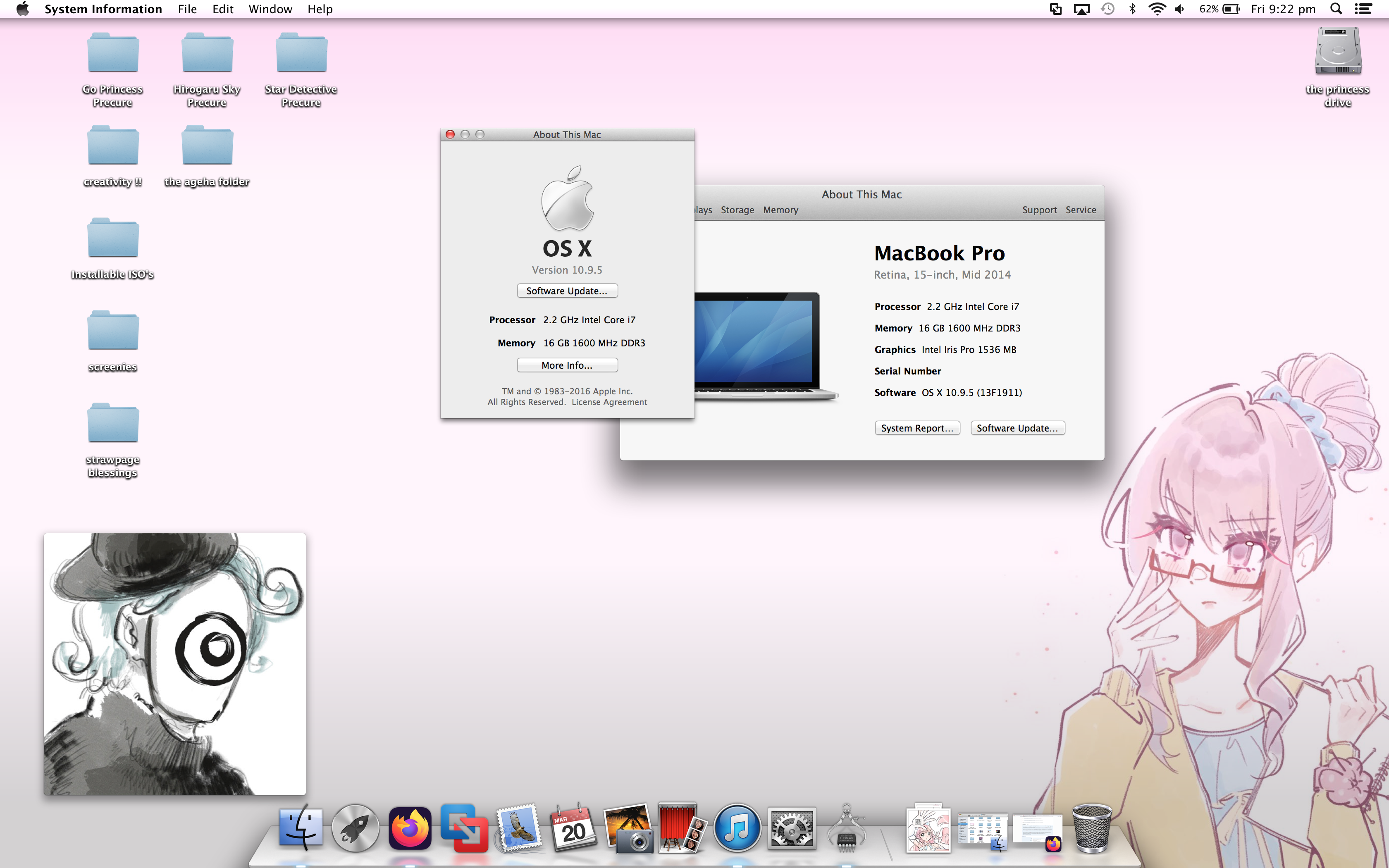Viewport: 1389px width, 868px height.
Task: Click the menu bar clock 'Fri 9:22 pm'
Action: 1284,9
